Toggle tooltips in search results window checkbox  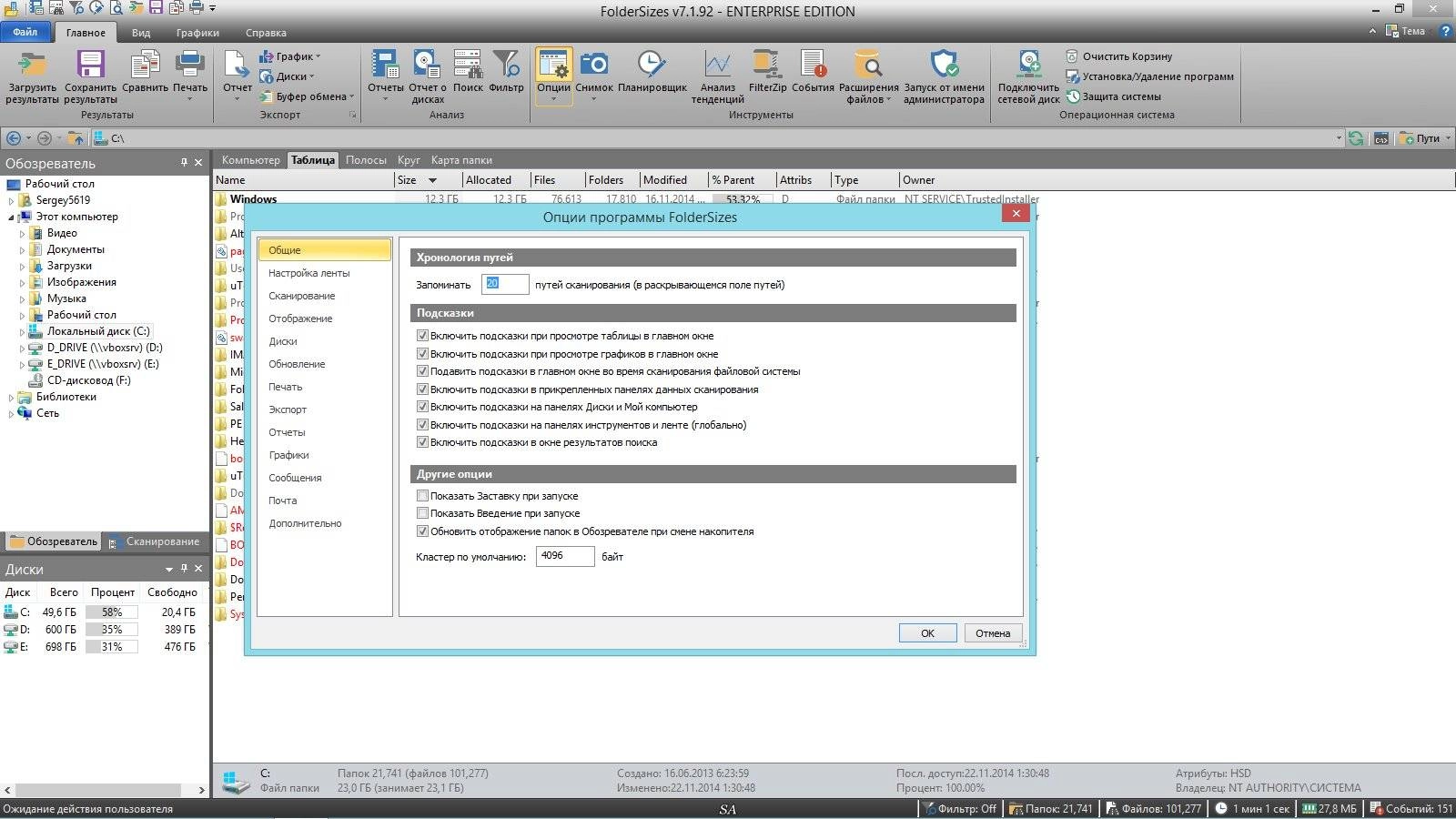click(x=422, y=442)
